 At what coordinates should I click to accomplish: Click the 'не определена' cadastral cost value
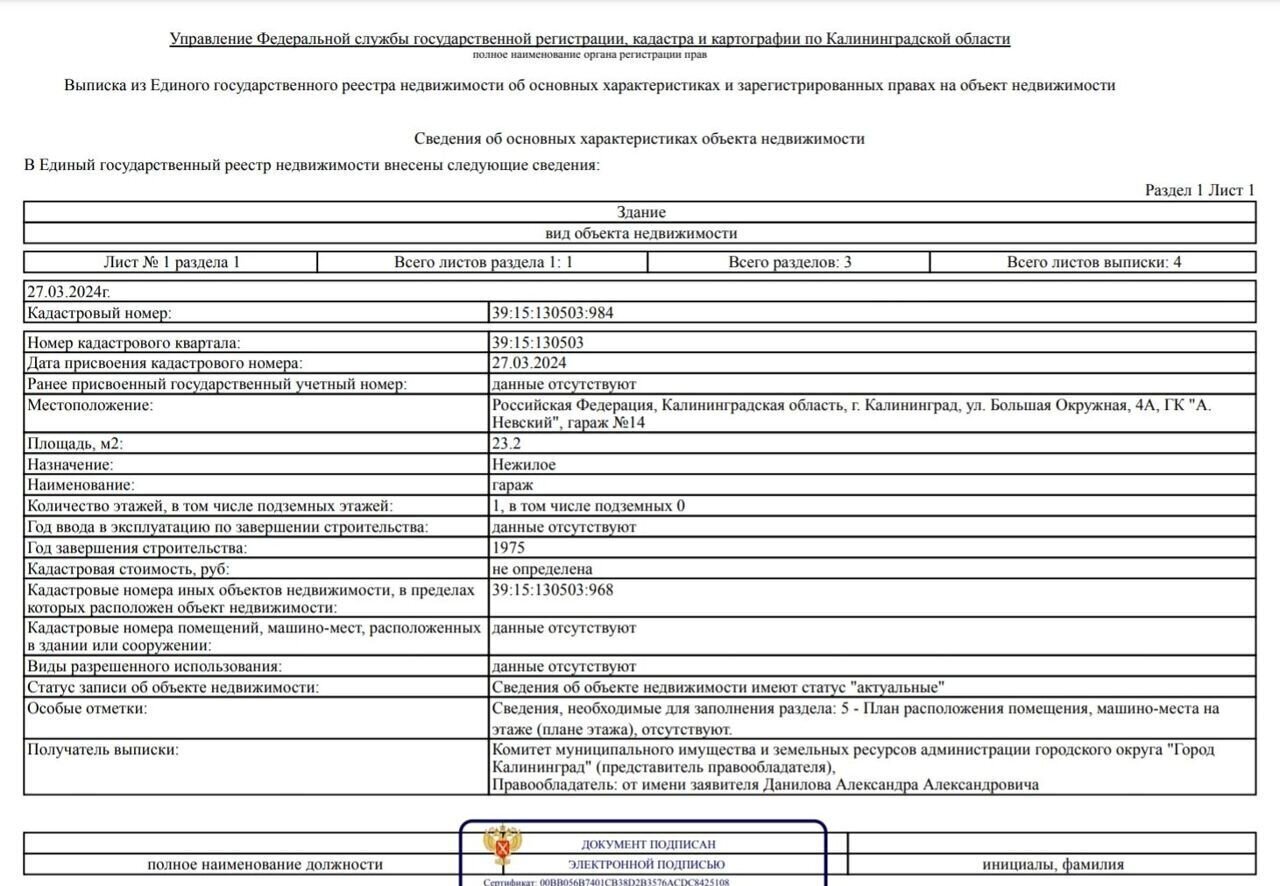click(542, 569)
